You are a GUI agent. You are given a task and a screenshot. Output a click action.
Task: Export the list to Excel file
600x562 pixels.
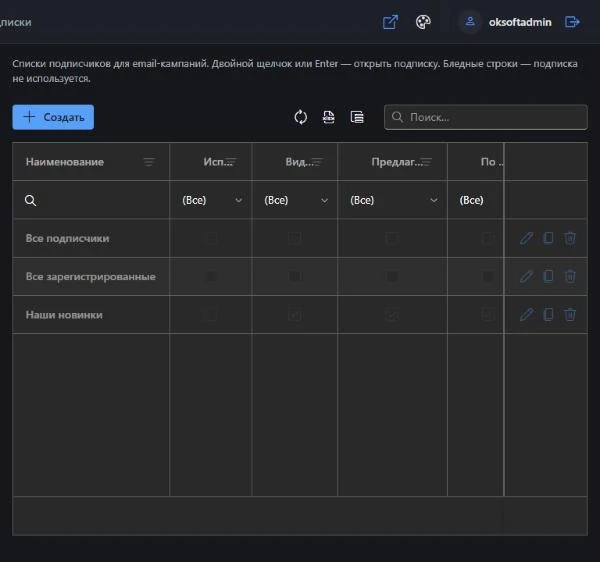[x=328, y=117]
